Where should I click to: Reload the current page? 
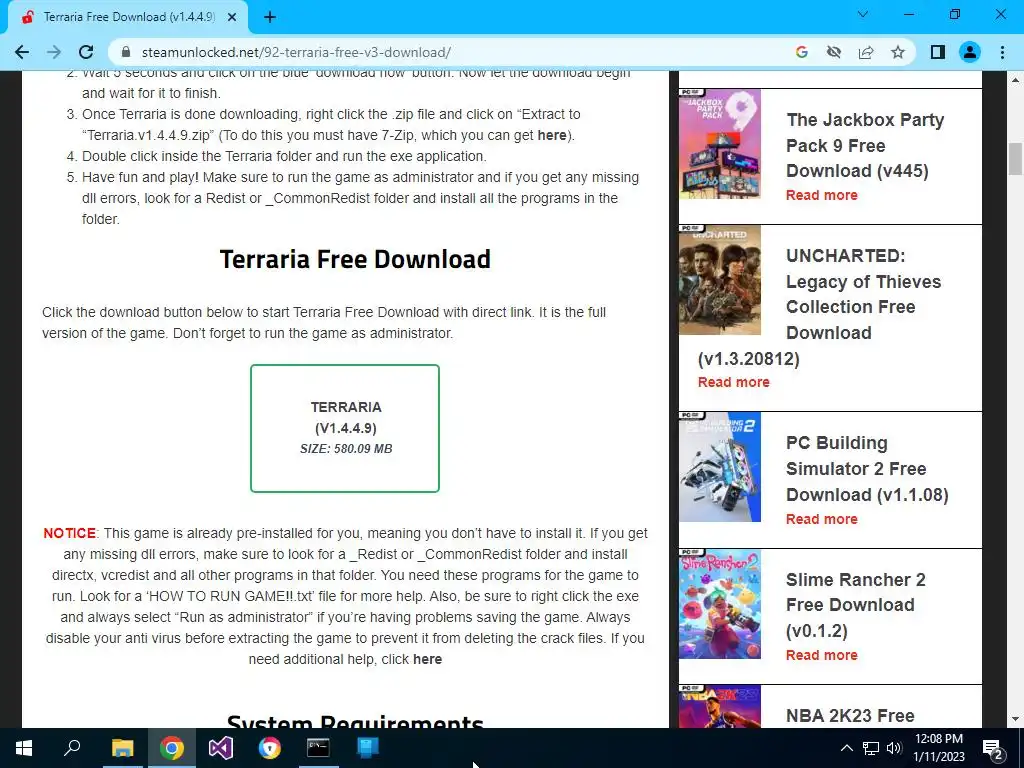86,52
